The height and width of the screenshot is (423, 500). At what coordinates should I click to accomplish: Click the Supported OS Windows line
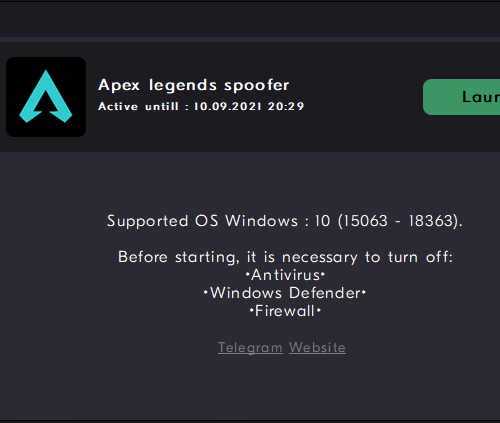285,221
